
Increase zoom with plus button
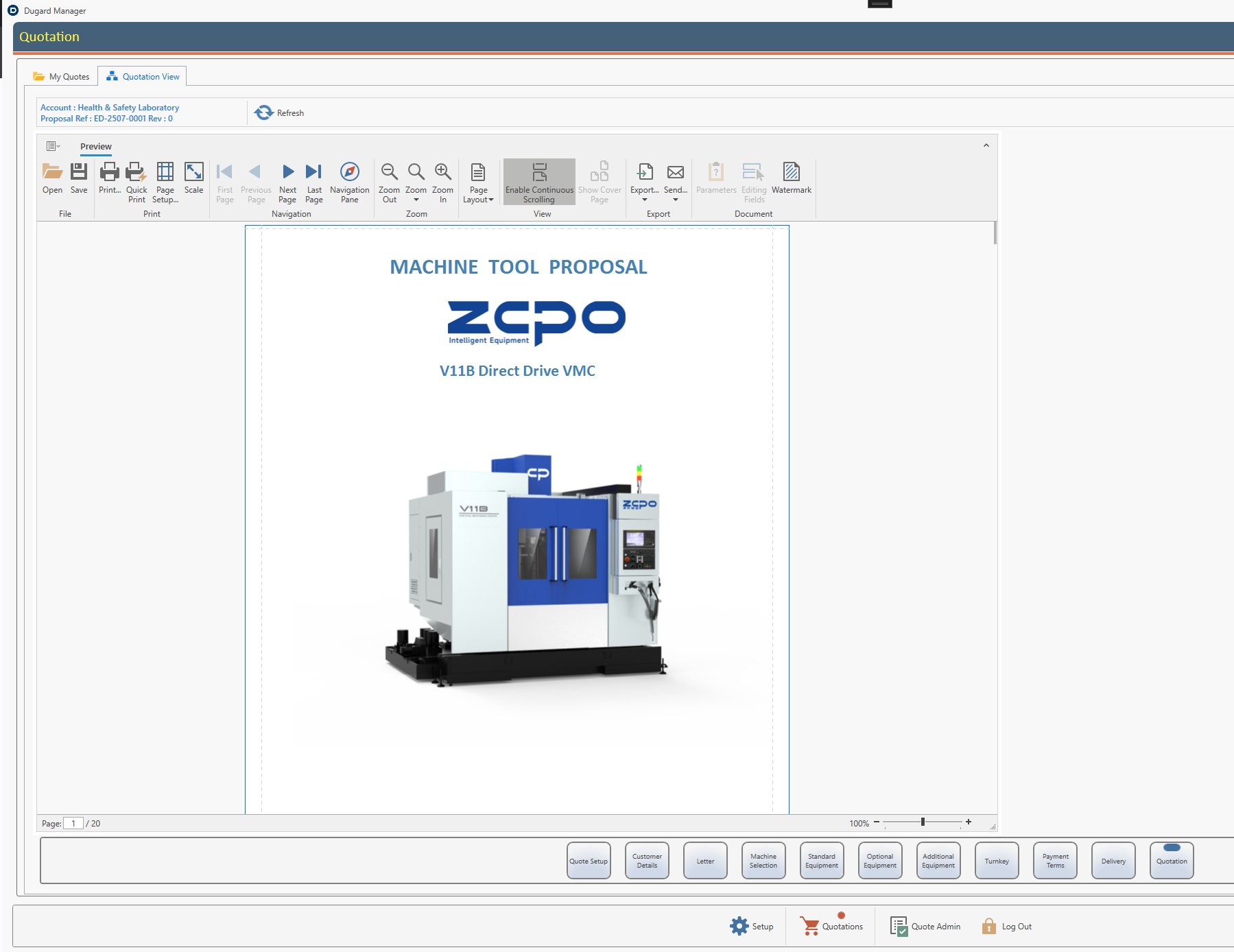[x=969, y=822]
